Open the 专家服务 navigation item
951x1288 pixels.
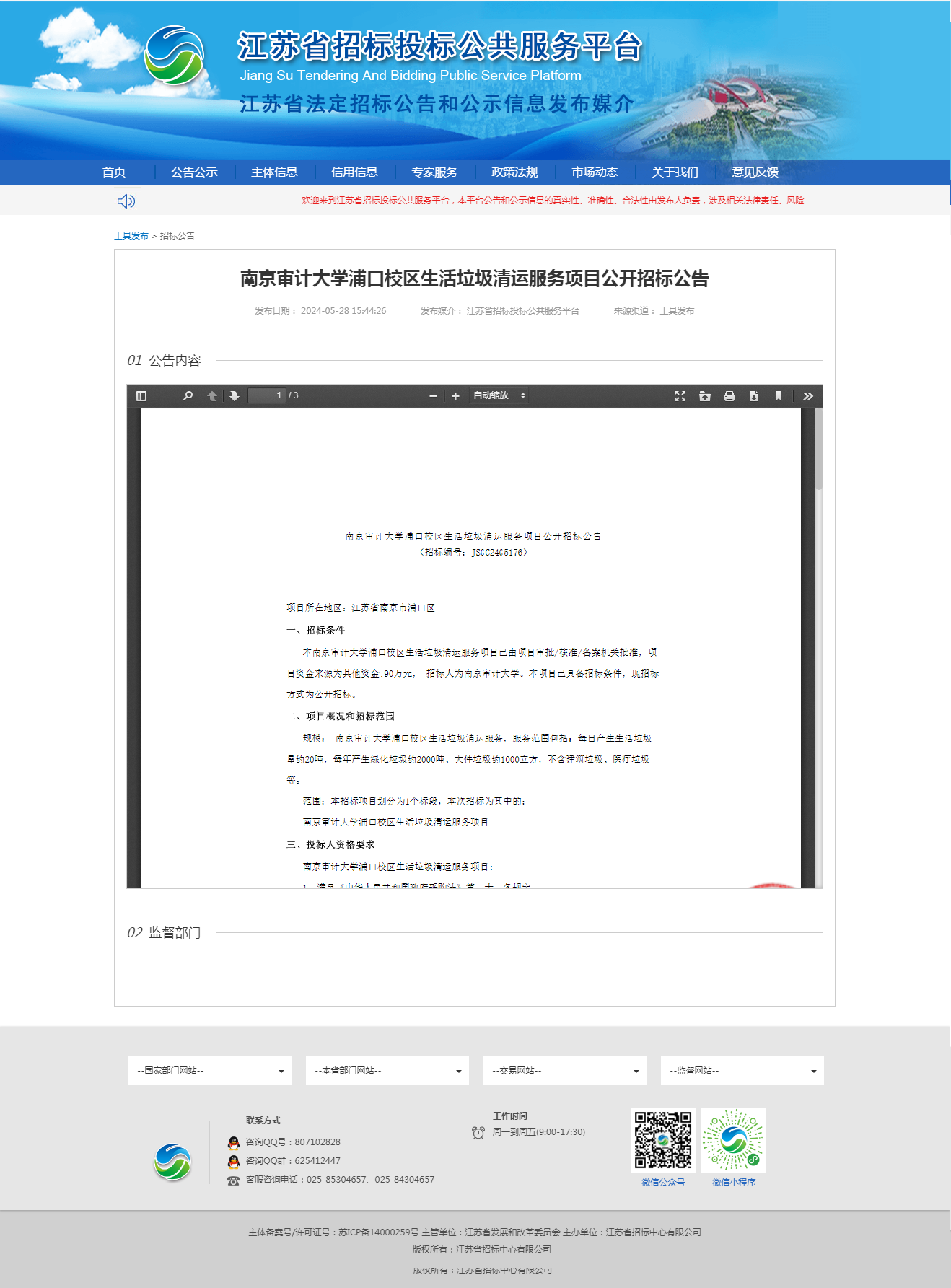(434, 172)
